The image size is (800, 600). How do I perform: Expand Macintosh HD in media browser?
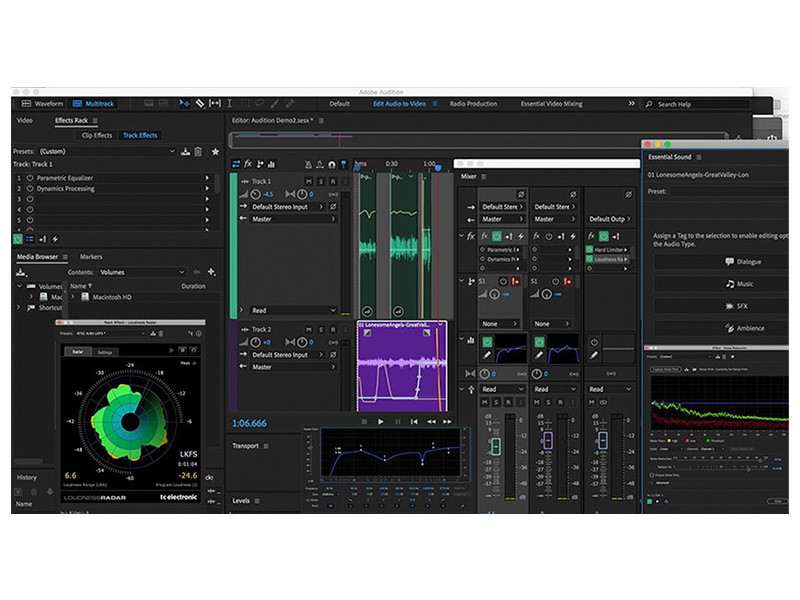tap(73, 297)
